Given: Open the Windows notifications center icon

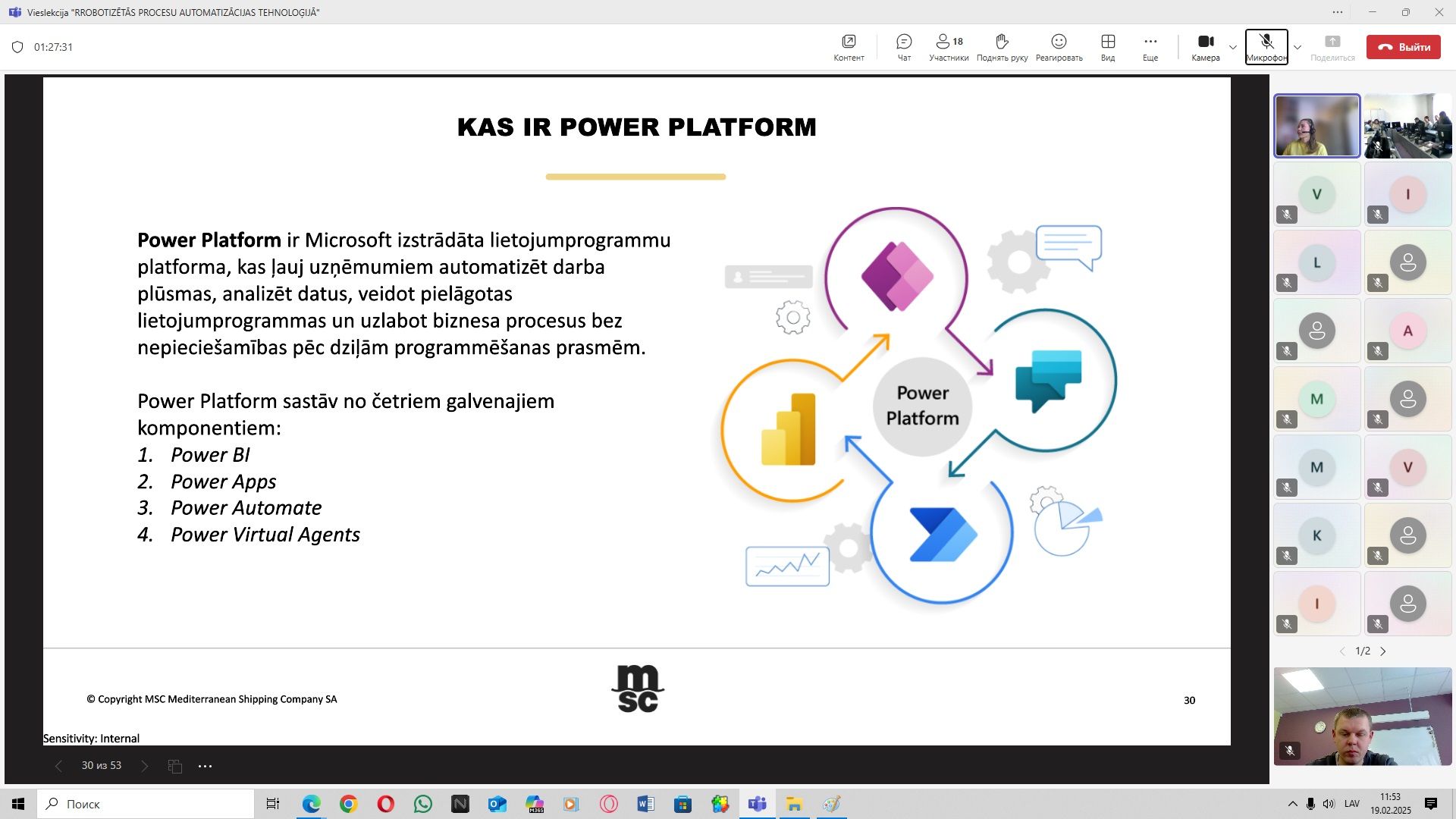Looking at the screenshot, I should click(x=1431, y=804).
